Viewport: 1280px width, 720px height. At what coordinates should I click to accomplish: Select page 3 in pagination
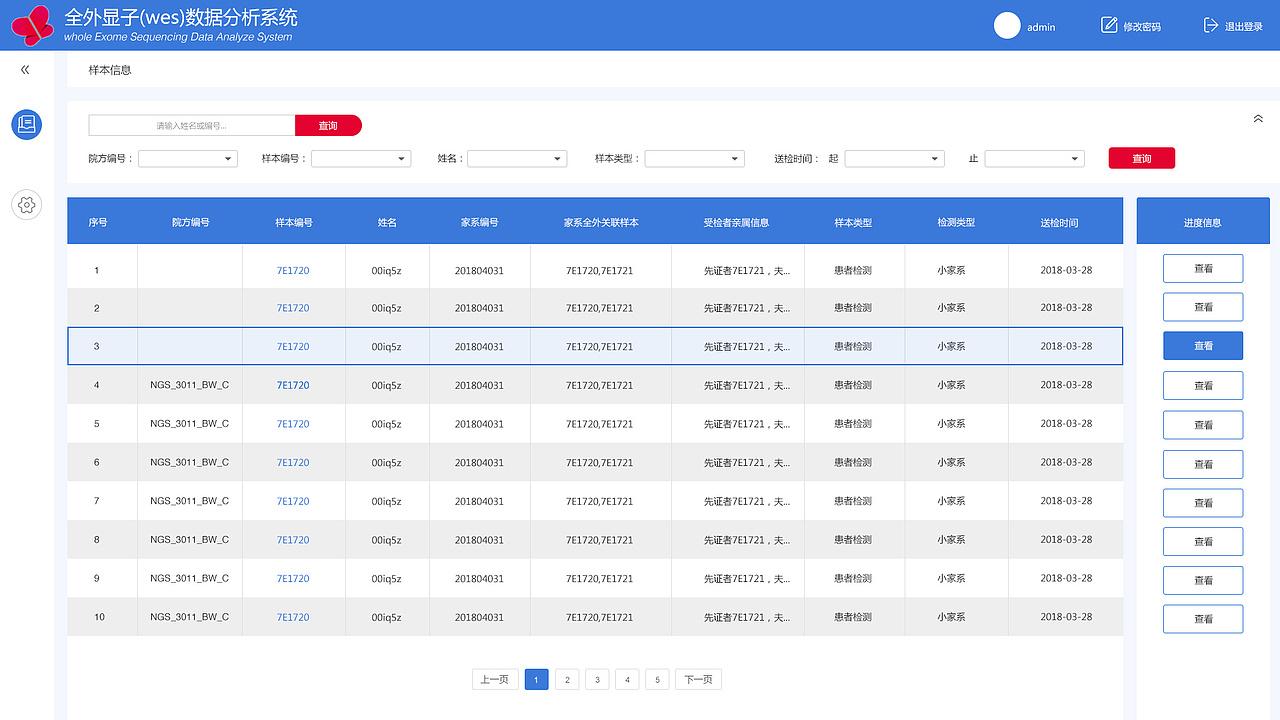pyautogui.click(x=597, y=680)
